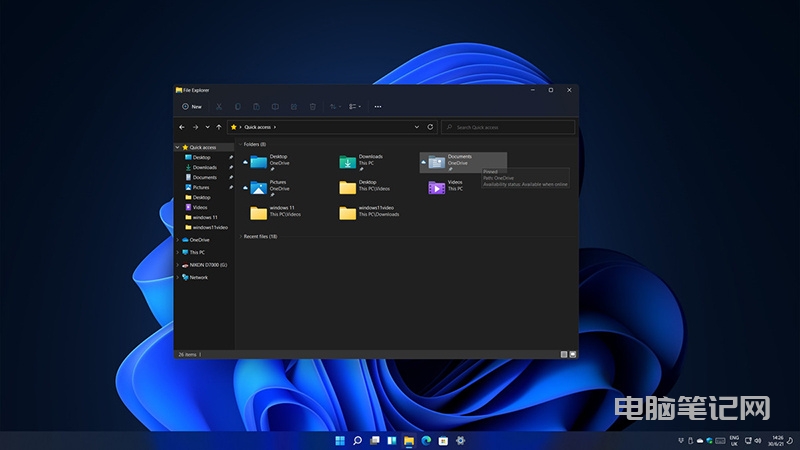Expand the NIKON D7000 drive node

coord(178,265)
